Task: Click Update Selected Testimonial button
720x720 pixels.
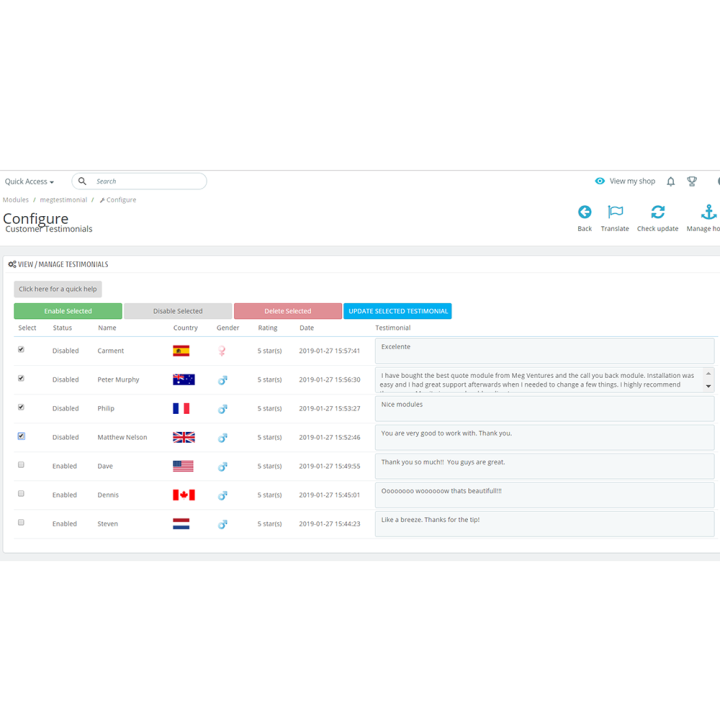Action: [398, 311]
